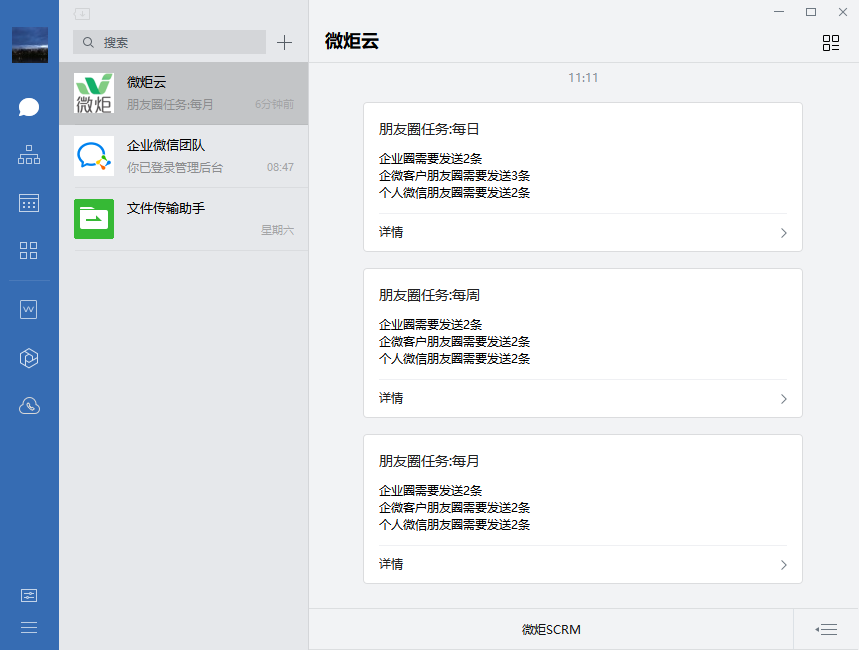Click the 朋友圈任务:每月 card title
Image resolution: width=859 pixels, height=650 pixels.
point(429,461)
